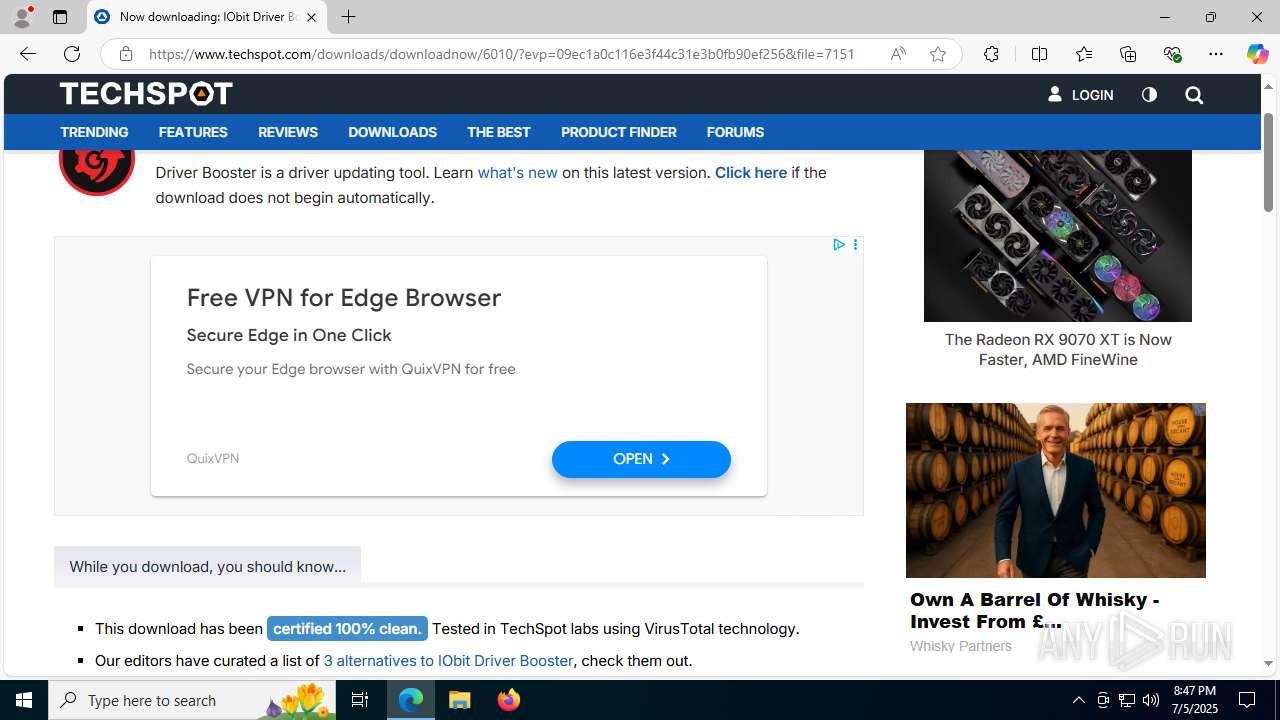Click the QuixVPN advertiser label
Image resolution: width=1280 pixels, height=720 pixels.
click(213, 458)
